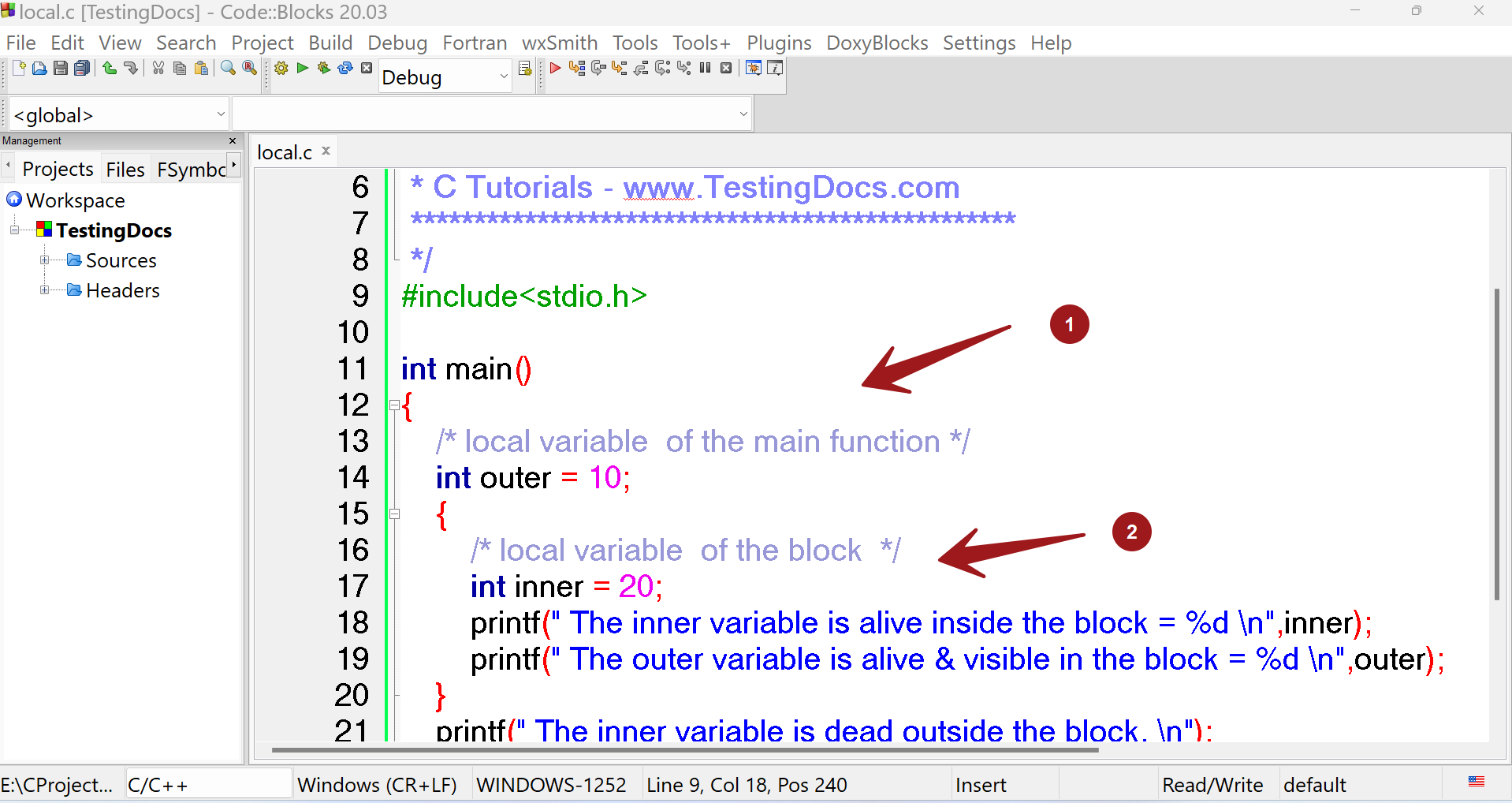This screenshot has width=1512, height=803.
Task: Close the local.c editor tab
Action: (326, 151)
